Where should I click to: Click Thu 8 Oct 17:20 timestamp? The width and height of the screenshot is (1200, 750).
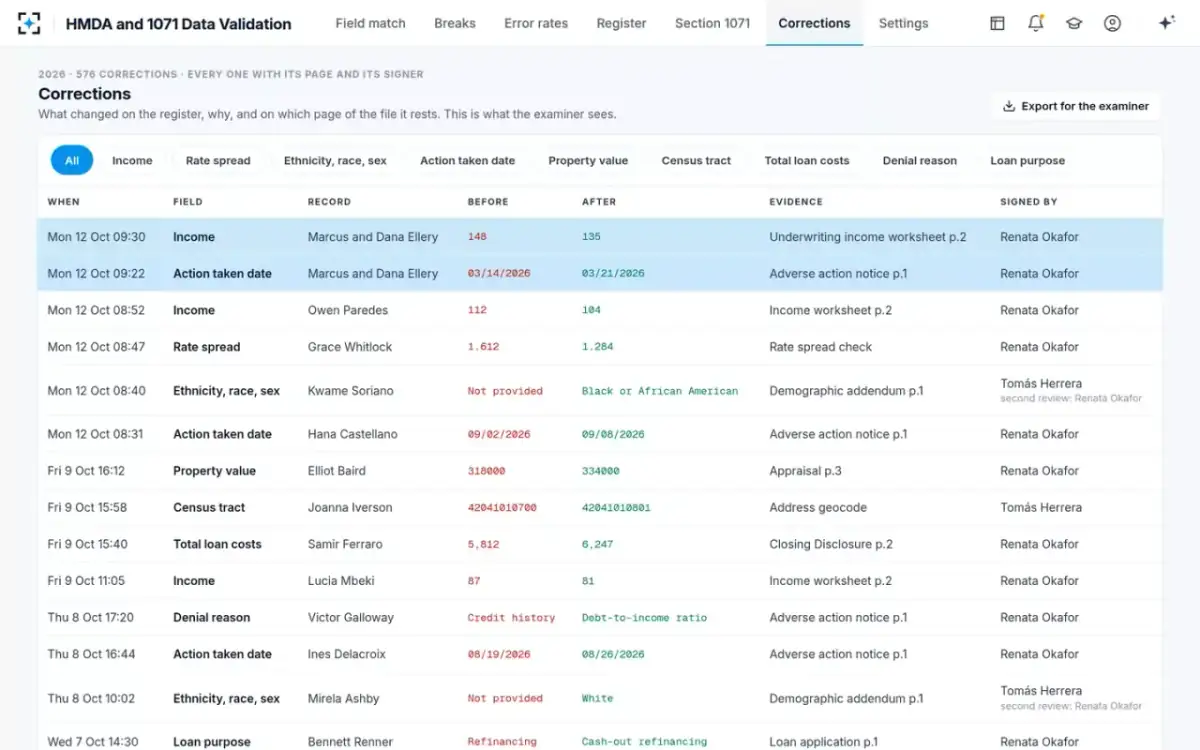tap(90, 618)
